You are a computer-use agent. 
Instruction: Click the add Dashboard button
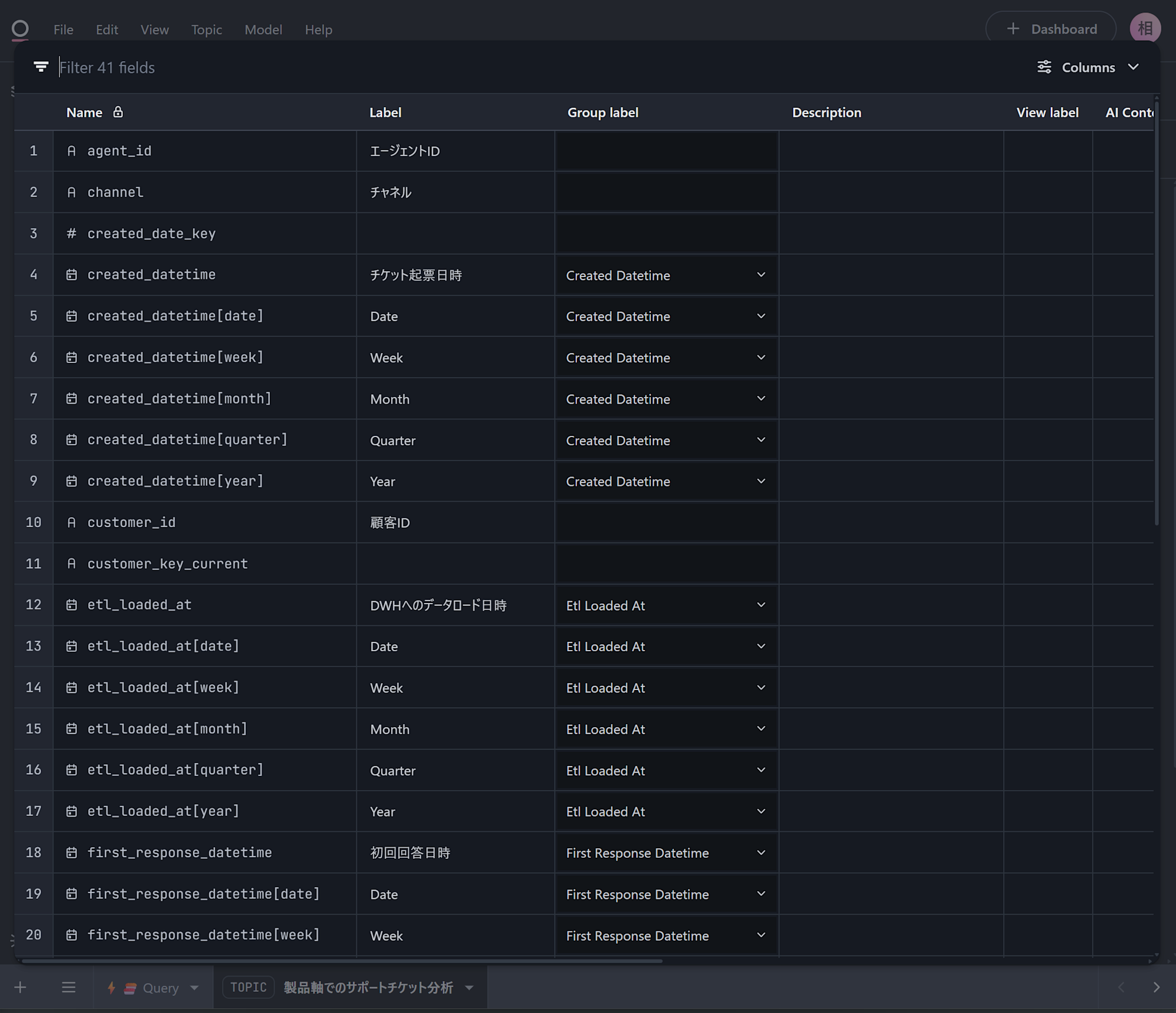pyautogui.click(x=1051, y=29)
